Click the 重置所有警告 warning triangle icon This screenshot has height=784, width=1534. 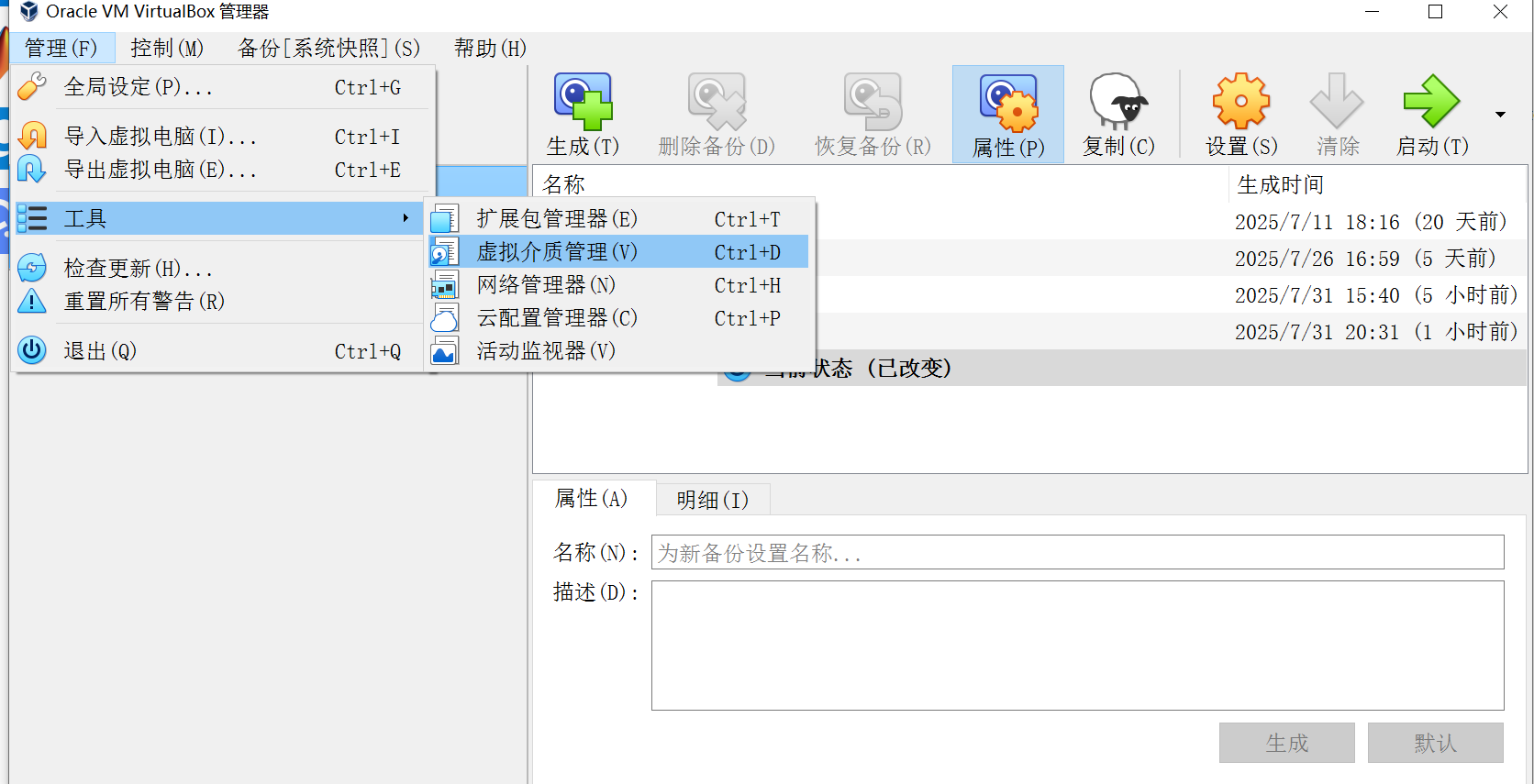tap(32, 301)
